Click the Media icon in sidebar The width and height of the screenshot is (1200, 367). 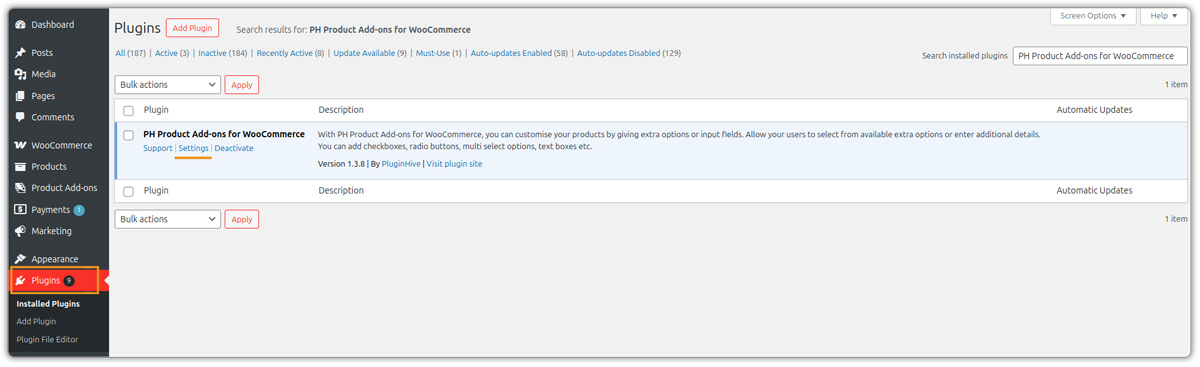coord(20,74)
